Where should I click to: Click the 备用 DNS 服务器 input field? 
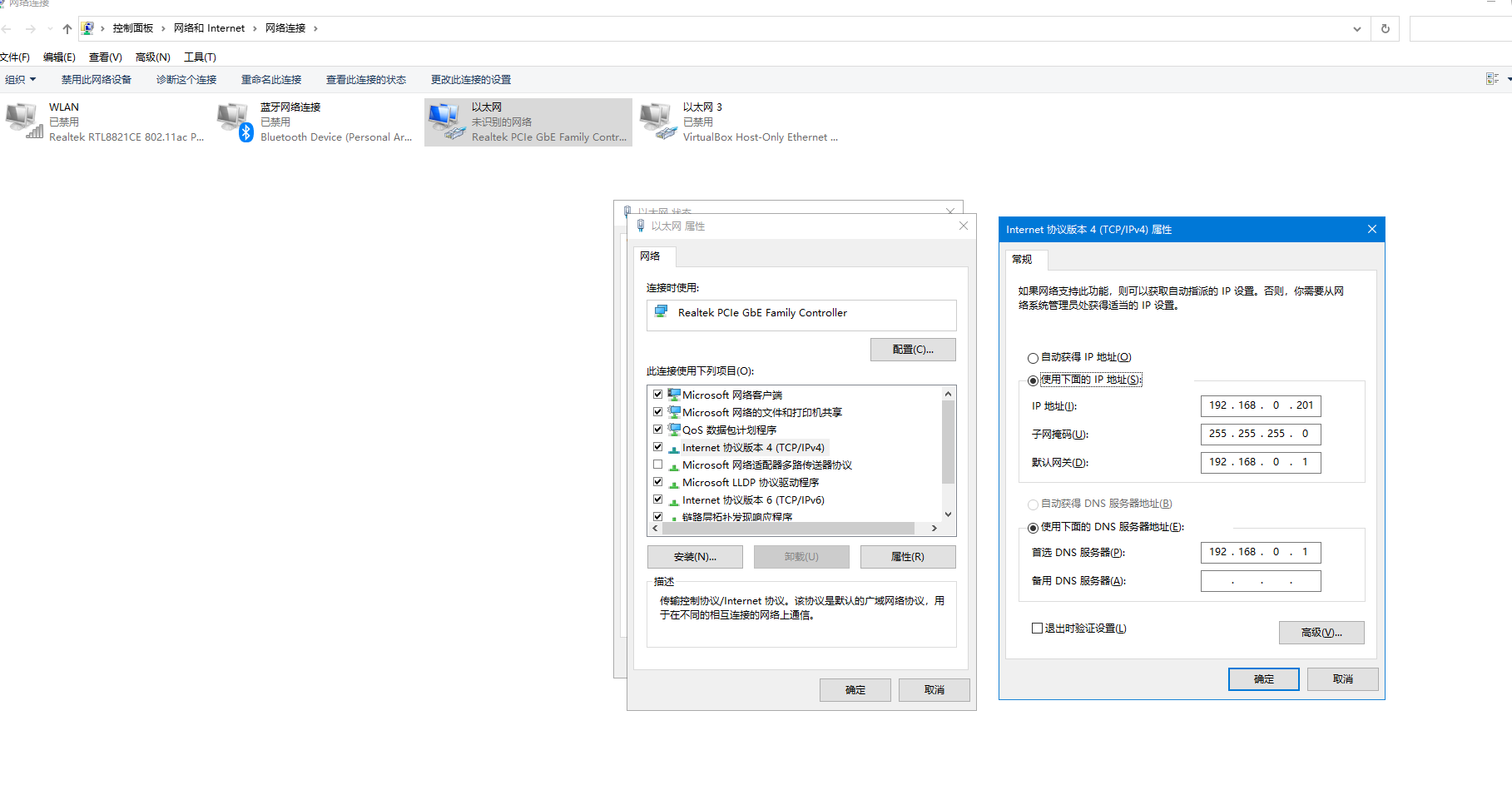[x=1260, y=581]
